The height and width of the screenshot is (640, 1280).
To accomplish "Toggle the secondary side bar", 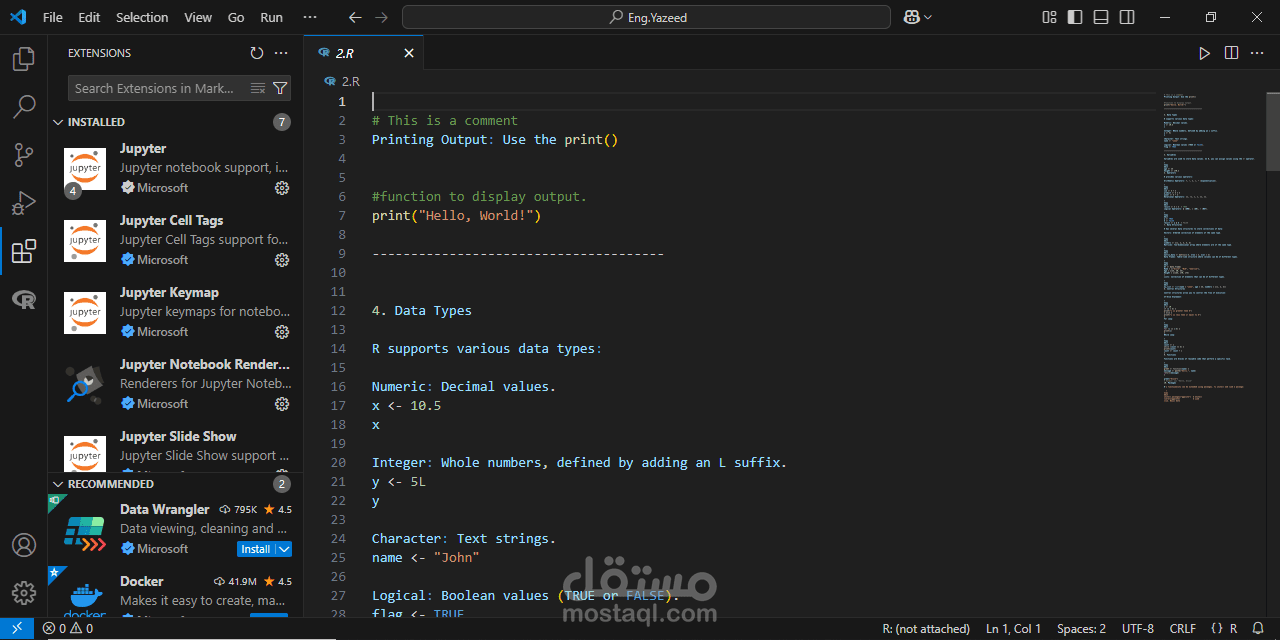I will tap(1127, 17).
